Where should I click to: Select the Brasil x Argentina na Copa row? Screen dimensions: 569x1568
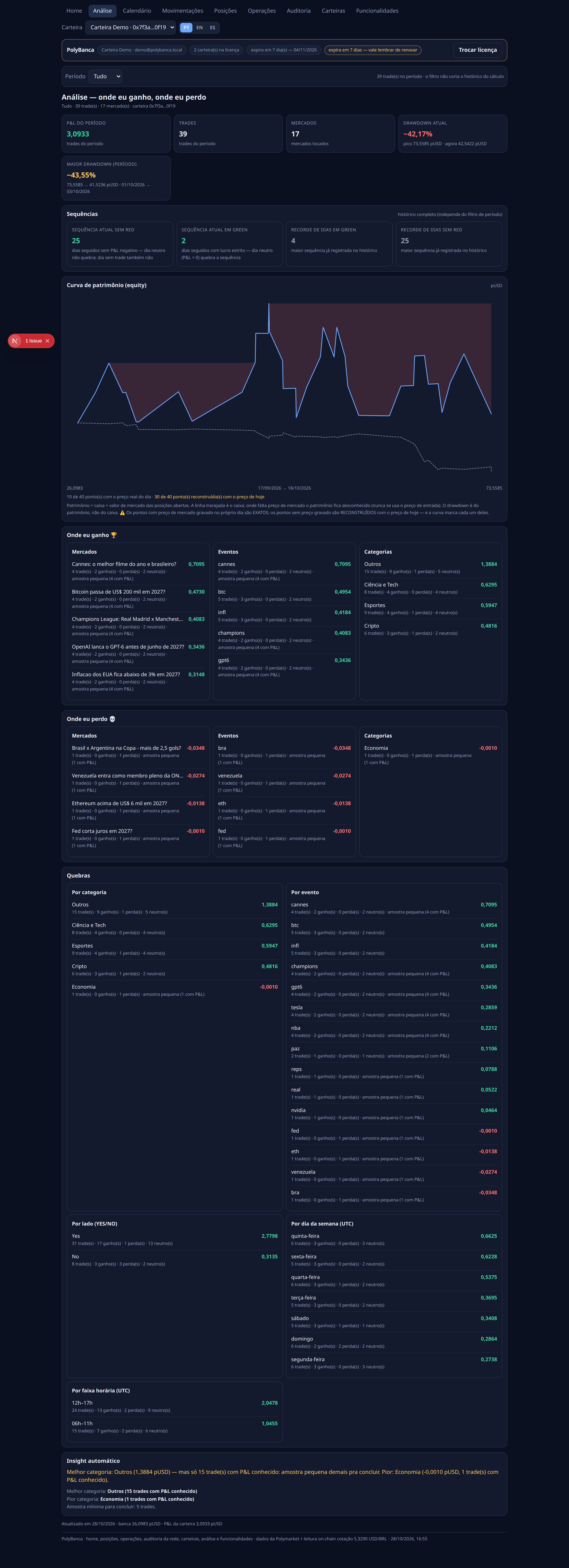coord(138,755)
